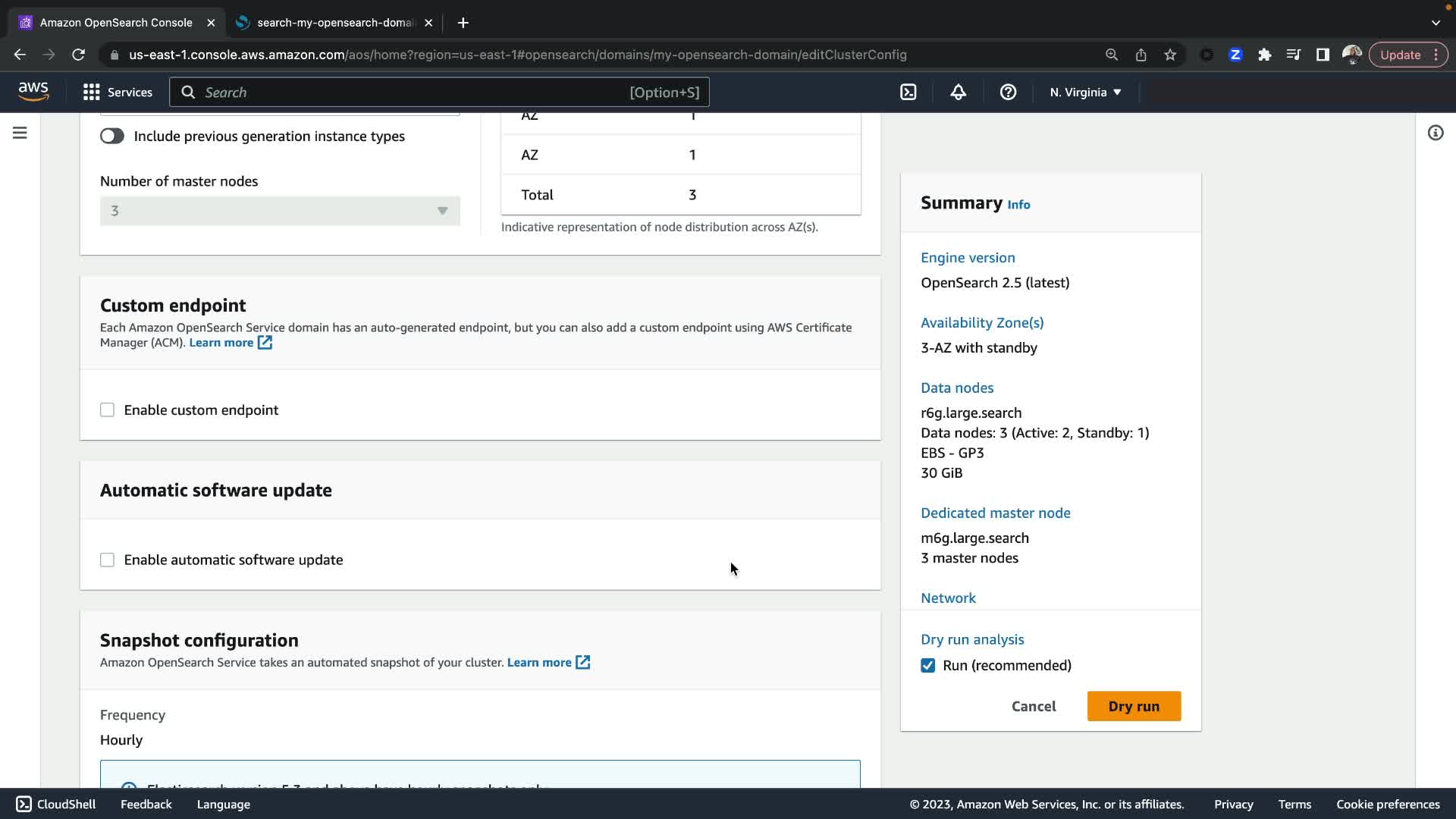Screen dimensions: 1456x819
Task: Bookmark this page with star icon
Action: point(1170,55)
